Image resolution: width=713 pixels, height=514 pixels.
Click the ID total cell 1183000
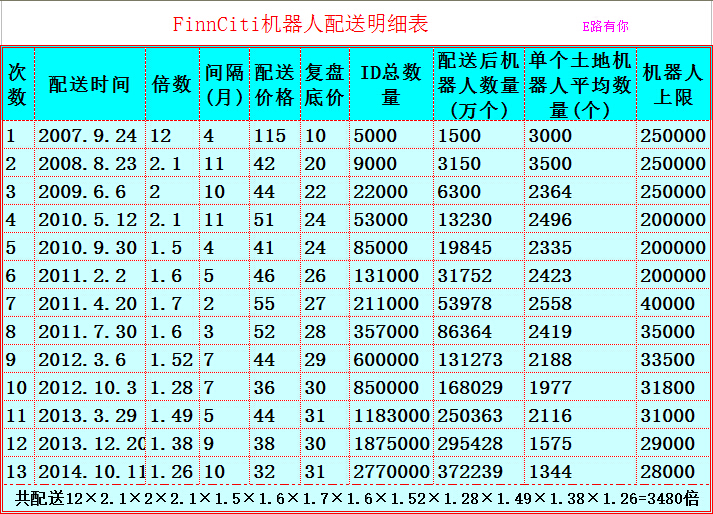(391, 415)
